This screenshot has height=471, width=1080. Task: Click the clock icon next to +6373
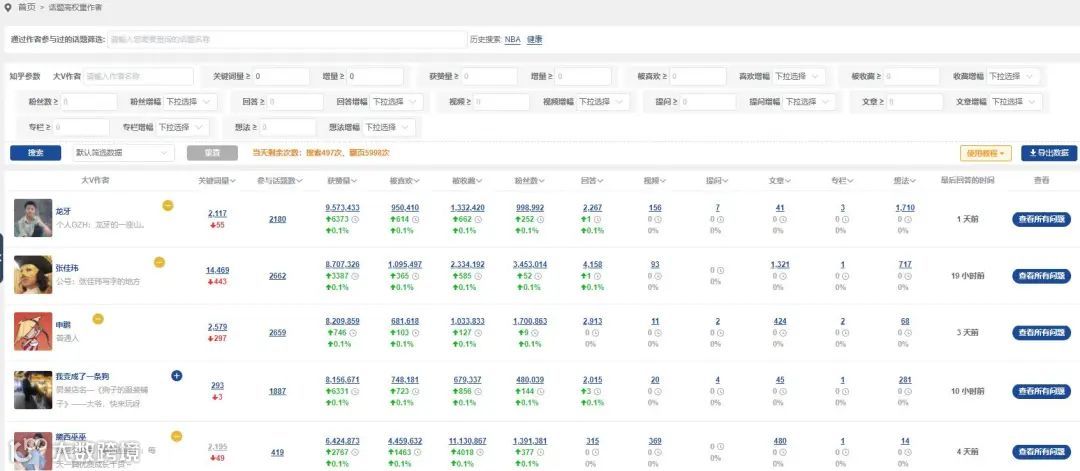pos(355,219)
